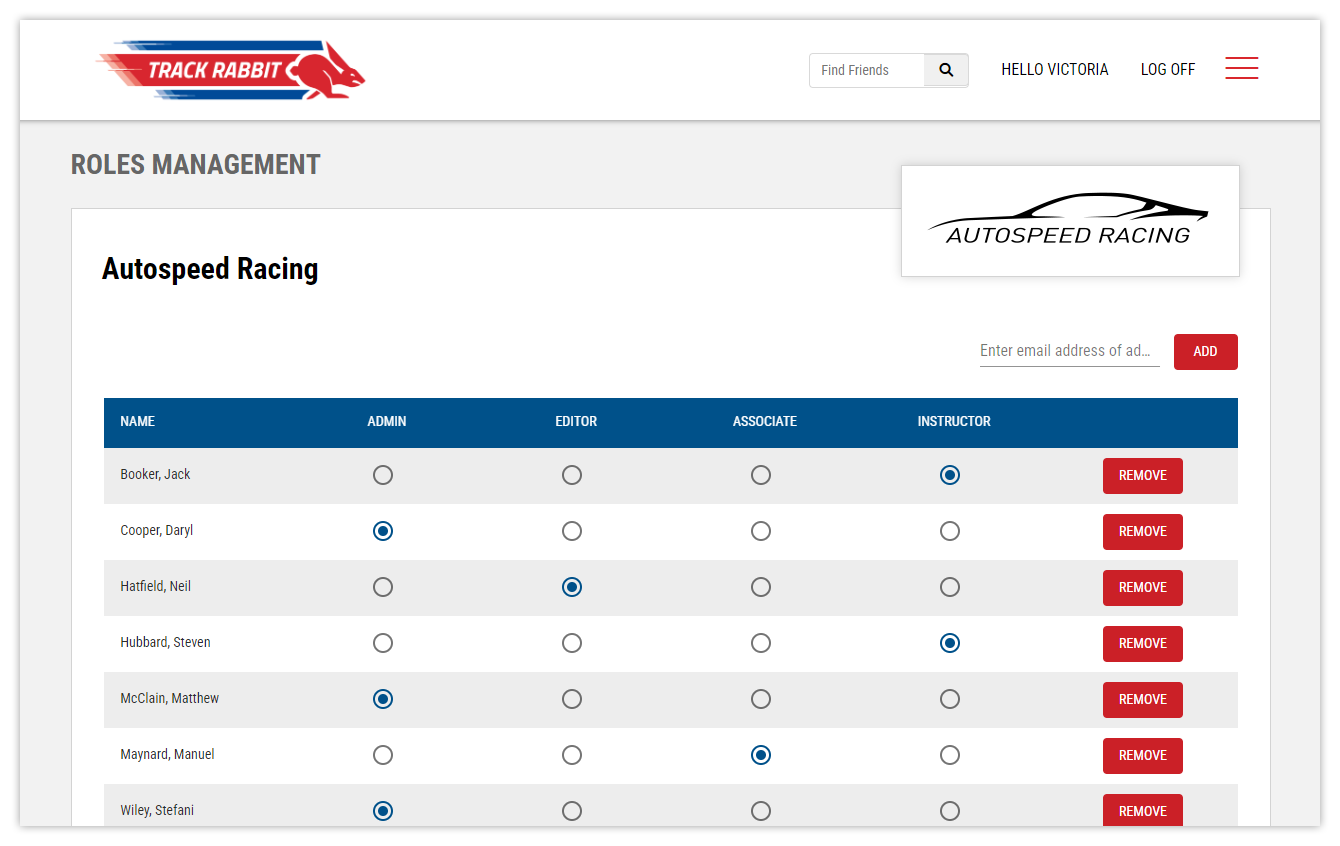This screenshot has height=846, width=1340.
Task: Select Instructor radio for Hubbard, Steven
Action: 950,643
